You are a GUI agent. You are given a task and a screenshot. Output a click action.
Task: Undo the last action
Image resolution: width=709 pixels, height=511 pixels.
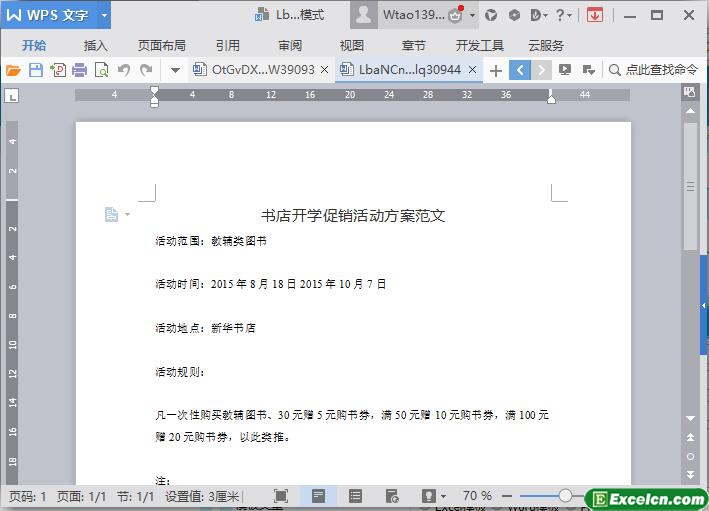pos(123,70)
